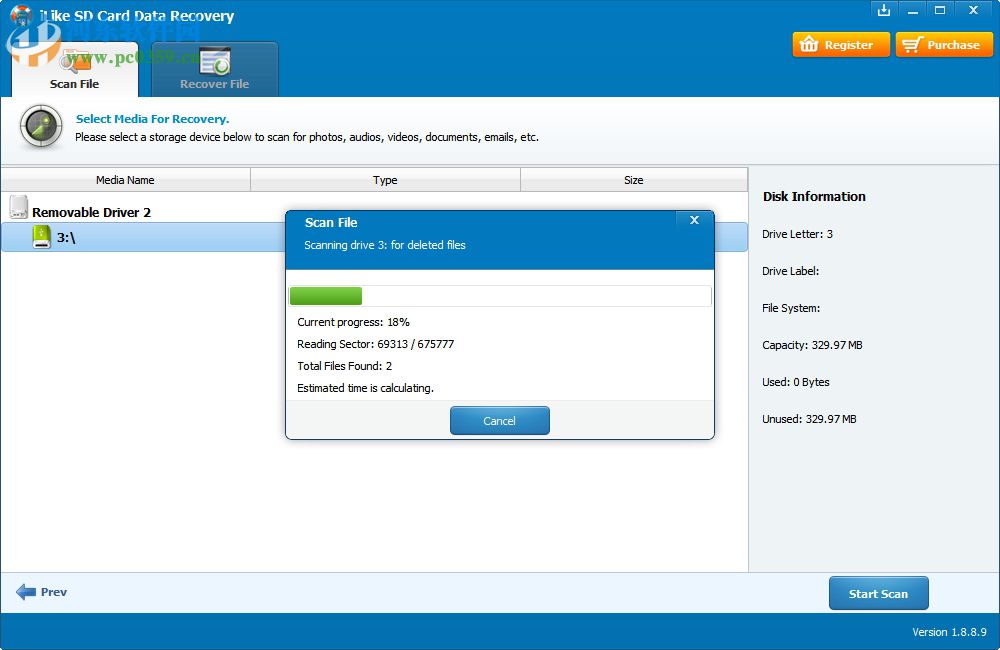1000x650 pixels.
Task: Open the Register dialog
Action: [x=841, y=44]
